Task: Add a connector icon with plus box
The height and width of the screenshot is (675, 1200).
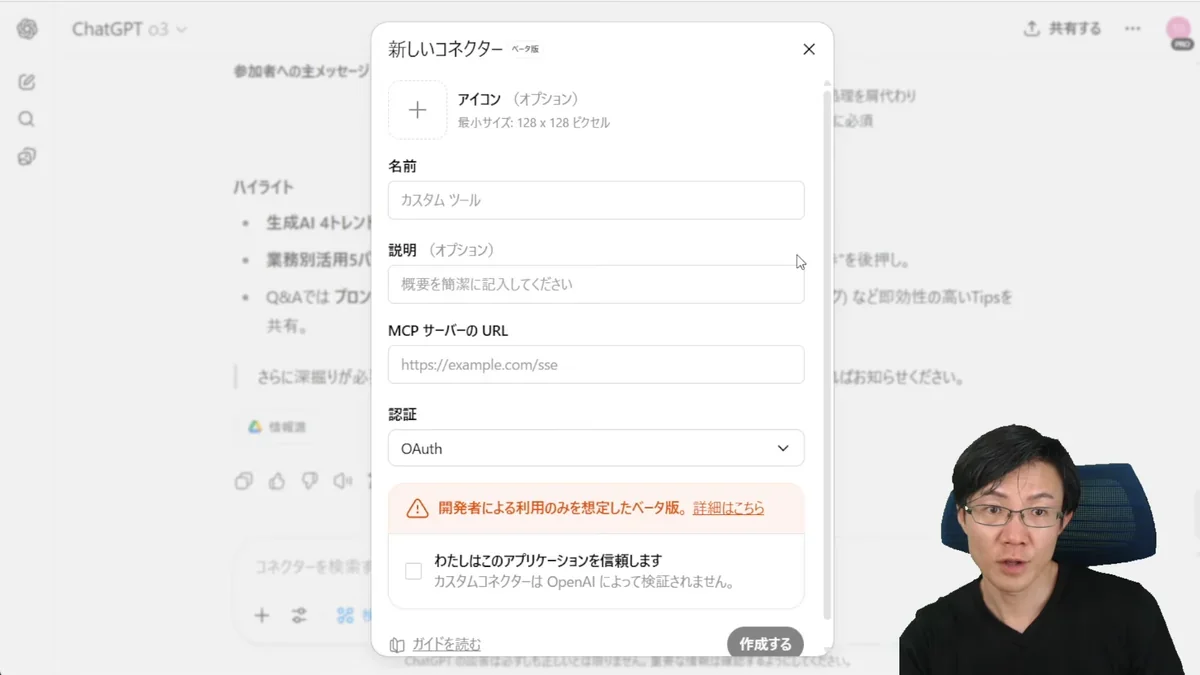Action: click(x=418, y=110)
